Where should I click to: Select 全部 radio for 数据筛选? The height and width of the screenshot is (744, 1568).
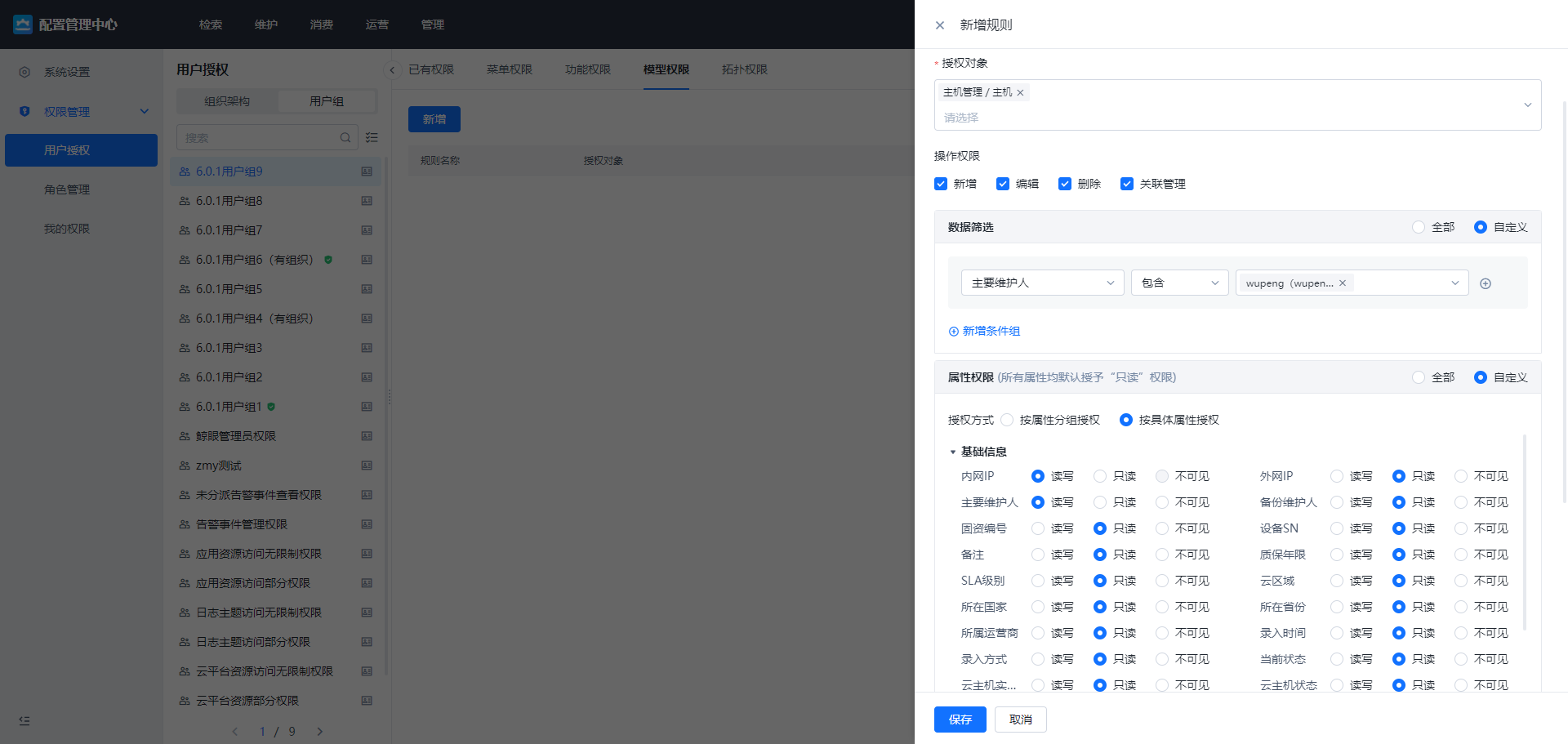click(x=1419, y=227)
